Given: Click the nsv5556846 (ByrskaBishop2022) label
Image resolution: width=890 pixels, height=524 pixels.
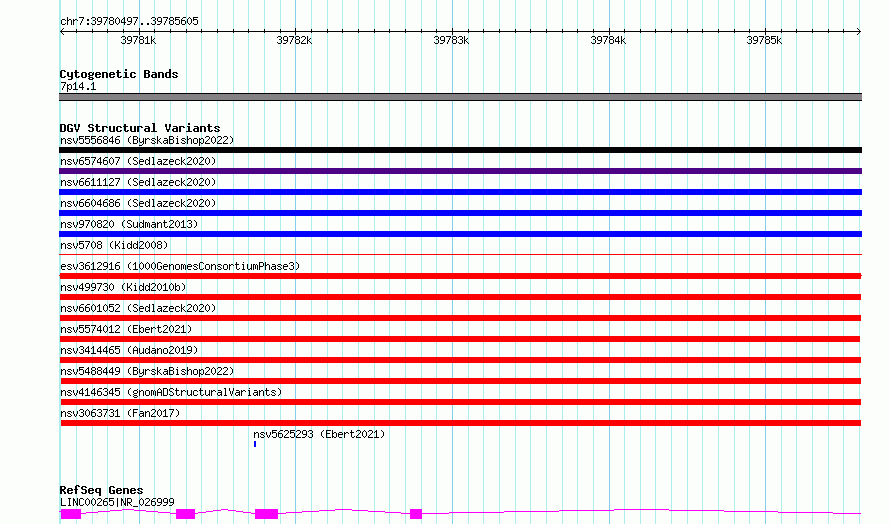Looking at the screenshot, I should click(x=147, y=140).
